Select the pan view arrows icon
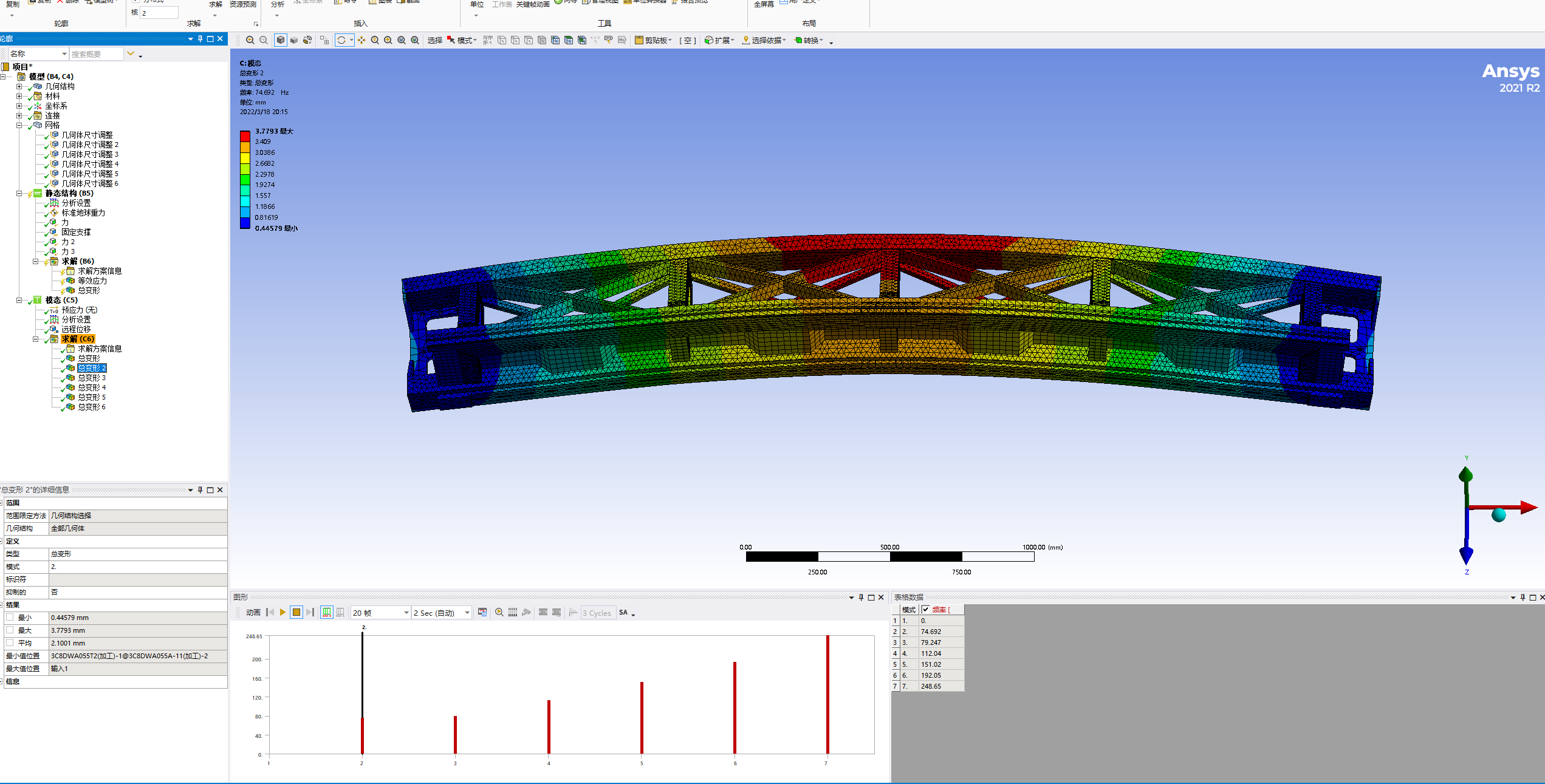1545x784 pixels. [361, 40]
